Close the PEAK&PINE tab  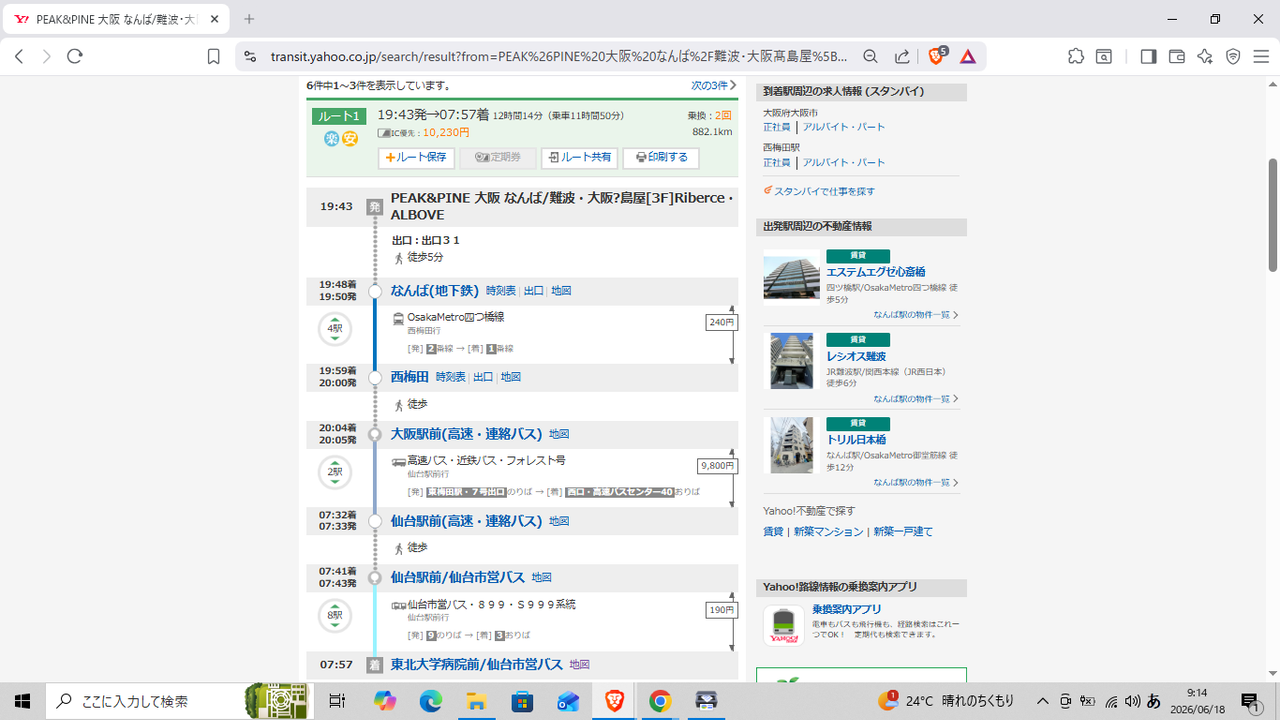(x=215, y=19)
